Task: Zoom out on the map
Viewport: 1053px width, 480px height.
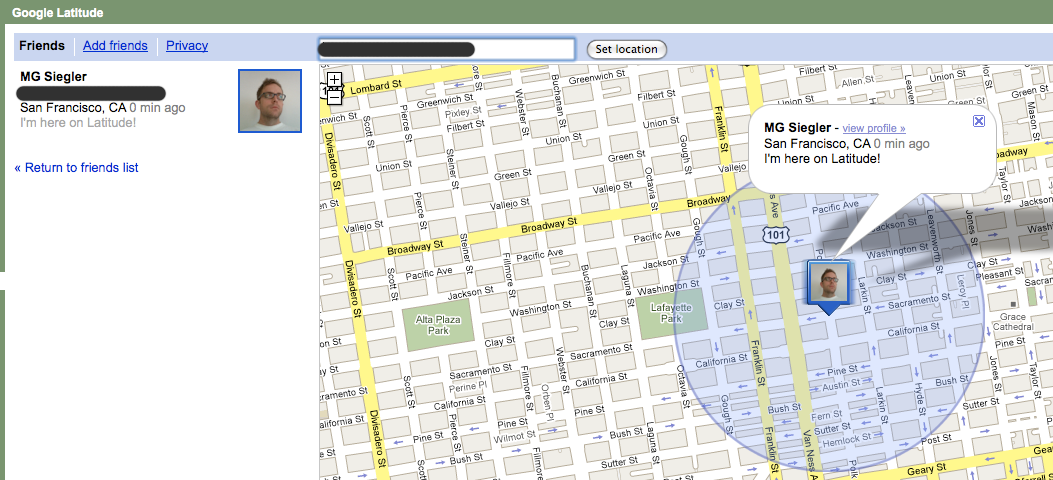Action: tap(334, 97)
